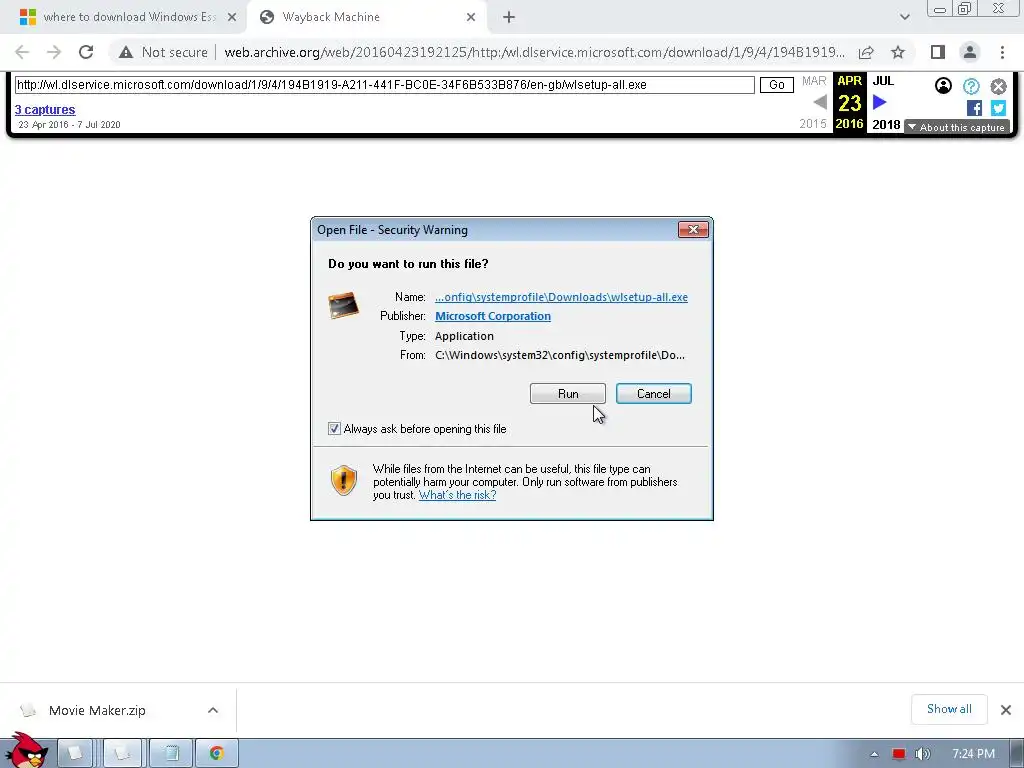Viewport: 1024px width, 768px height.
Task: Open the What's the risk? link
Action: 457,495
